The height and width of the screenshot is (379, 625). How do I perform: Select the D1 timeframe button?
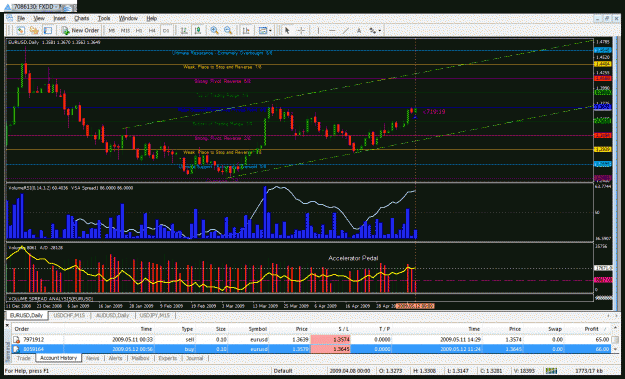(166, 30)
